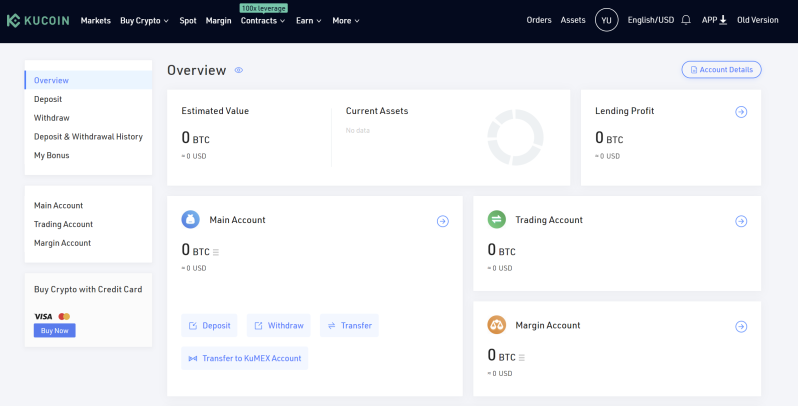
Task: Click the KuCoin logo
Action: pos(38,20)
